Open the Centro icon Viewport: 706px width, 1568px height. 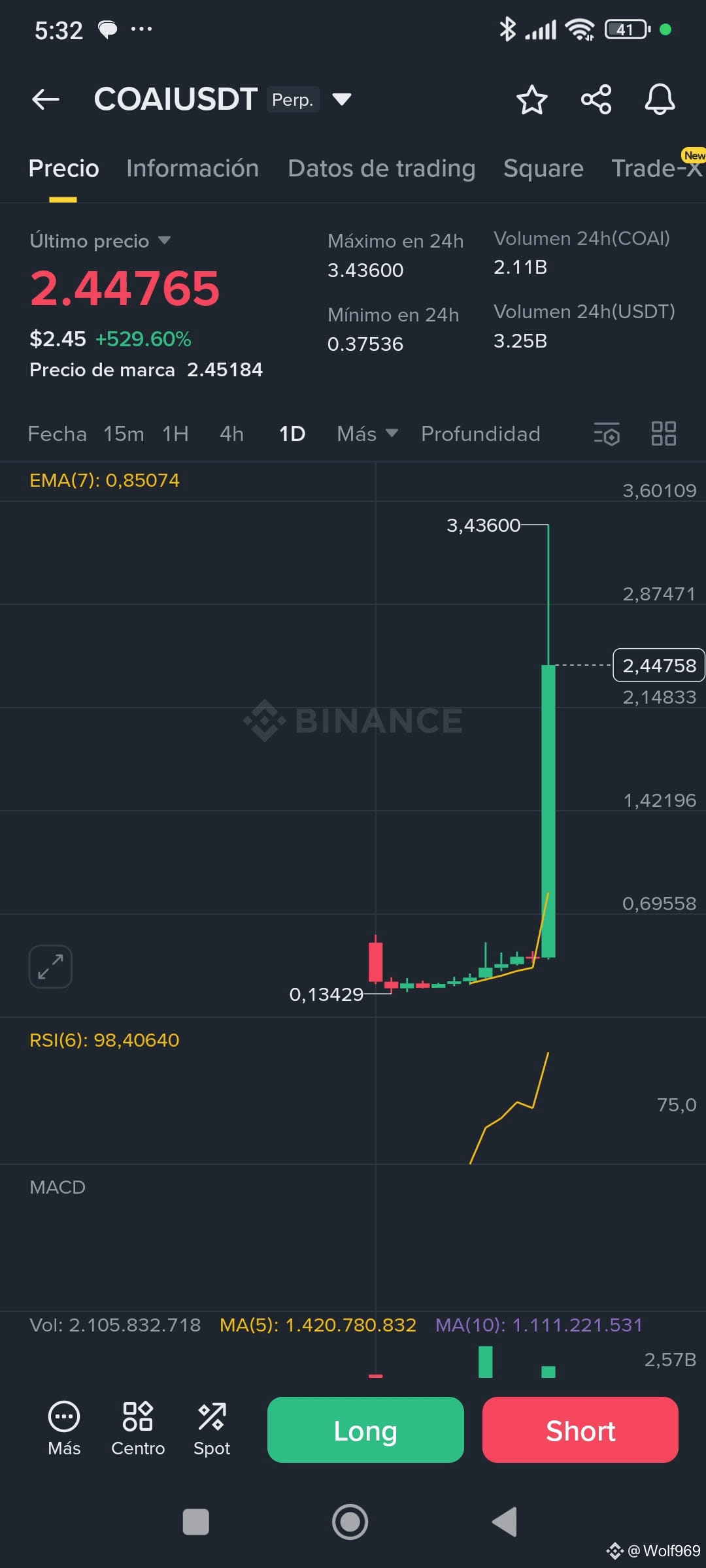pyautogui.click(x=138, y=1428)
